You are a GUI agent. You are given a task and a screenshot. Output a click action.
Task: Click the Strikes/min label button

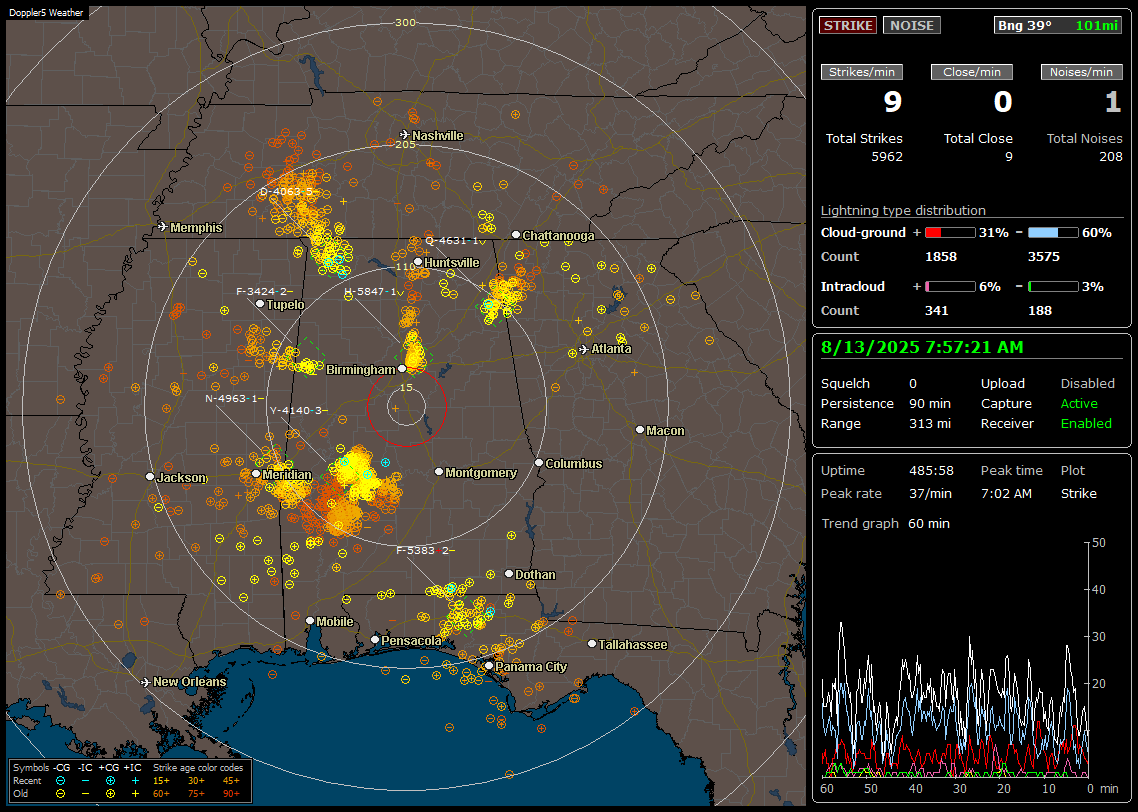861,72
